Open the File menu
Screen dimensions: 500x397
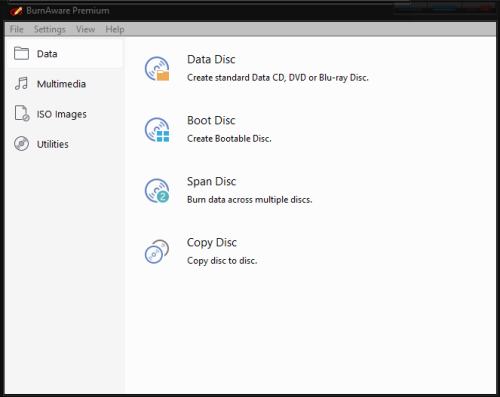click(17, 29)
